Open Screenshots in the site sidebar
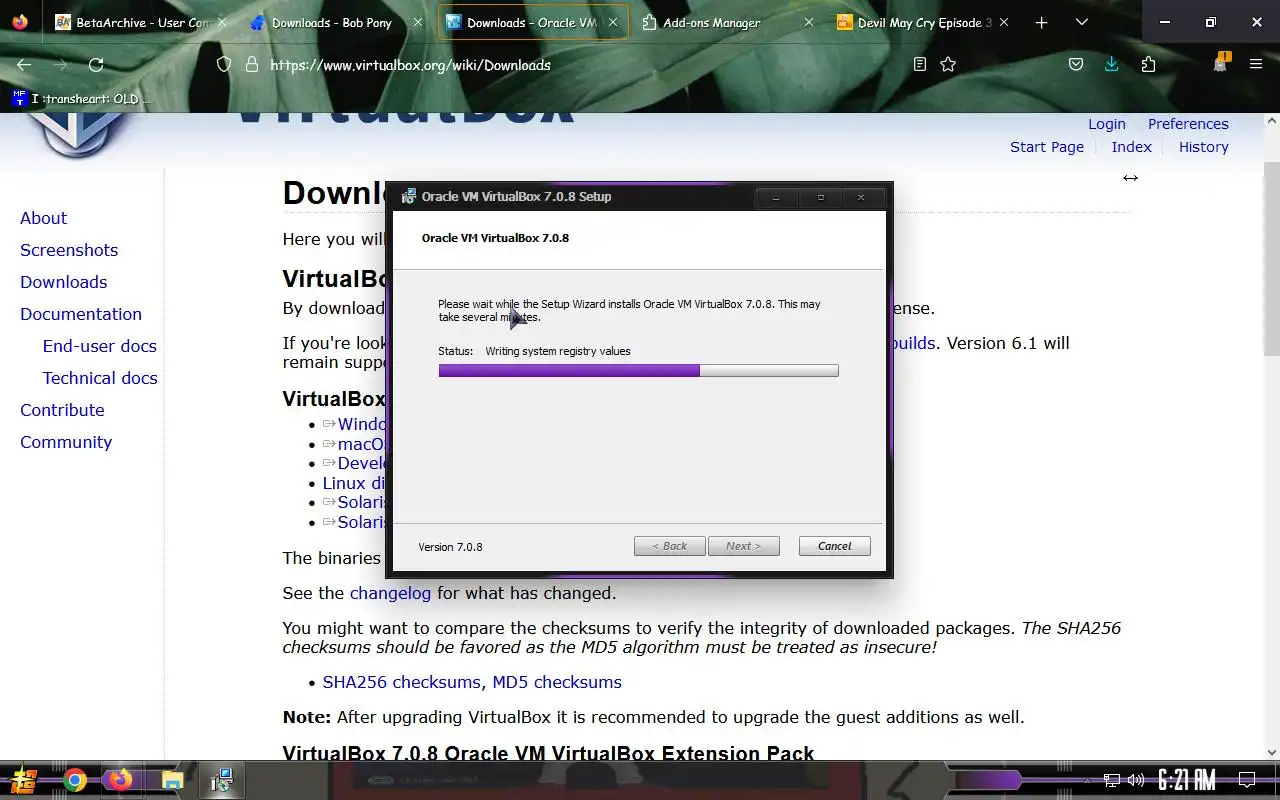This screenshot has width=1280, height=800. pos(69,250)
